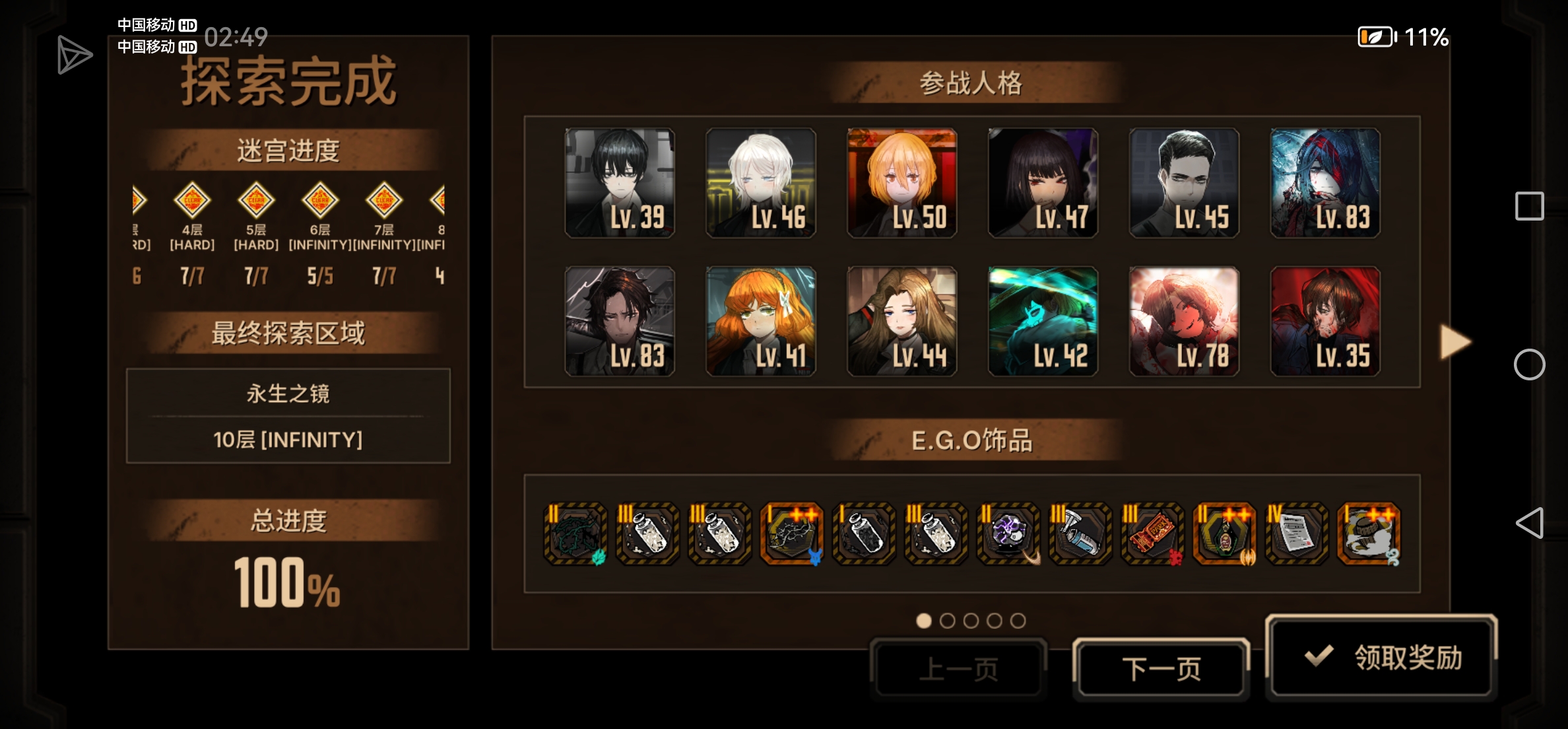Tap the last E.G.O gift with ++ mark

coord(1369,534)
